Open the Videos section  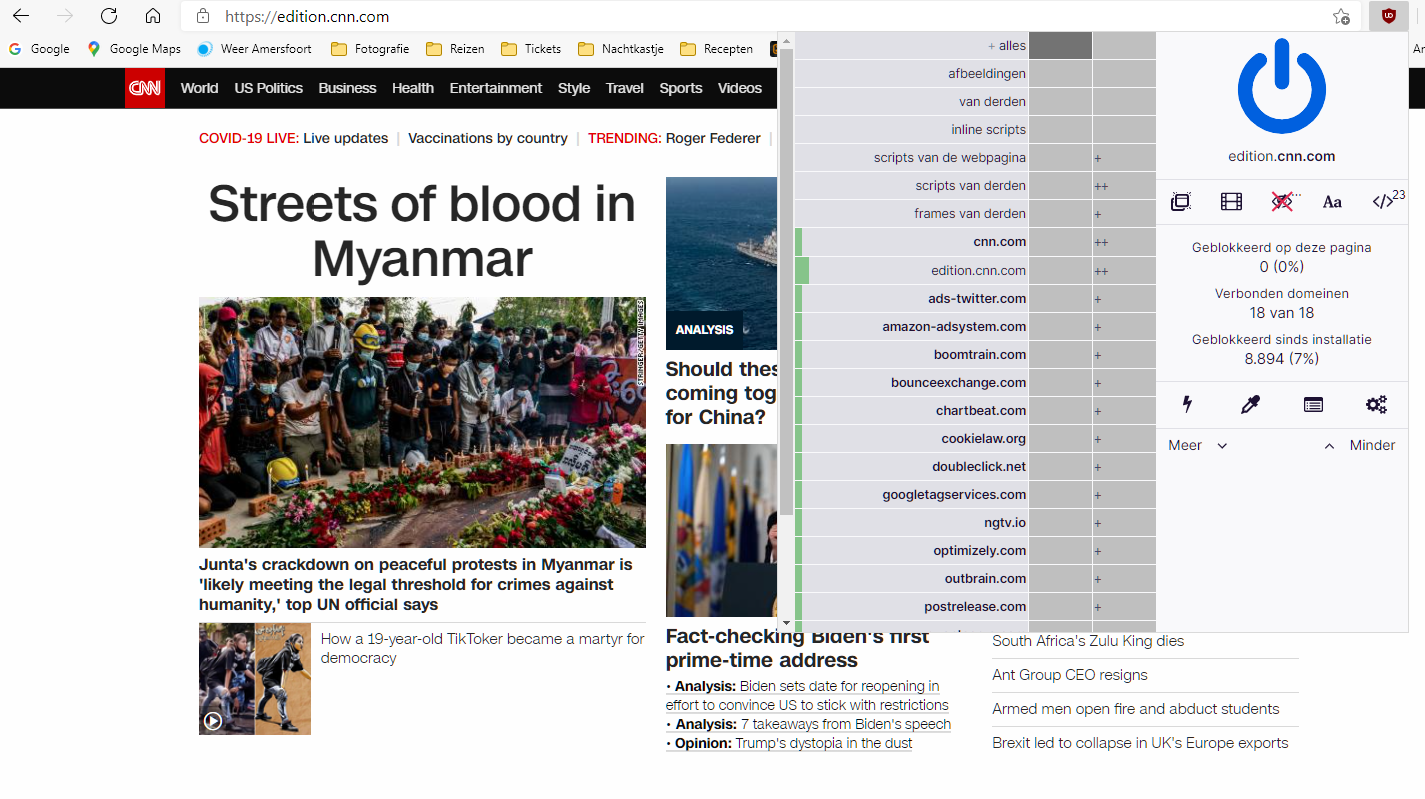point(740,88)
